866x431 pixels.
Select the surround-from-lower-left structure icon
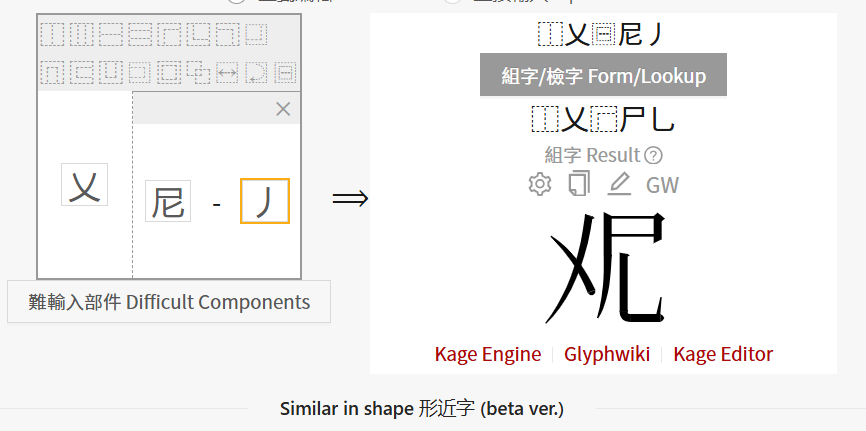(198, 35)
